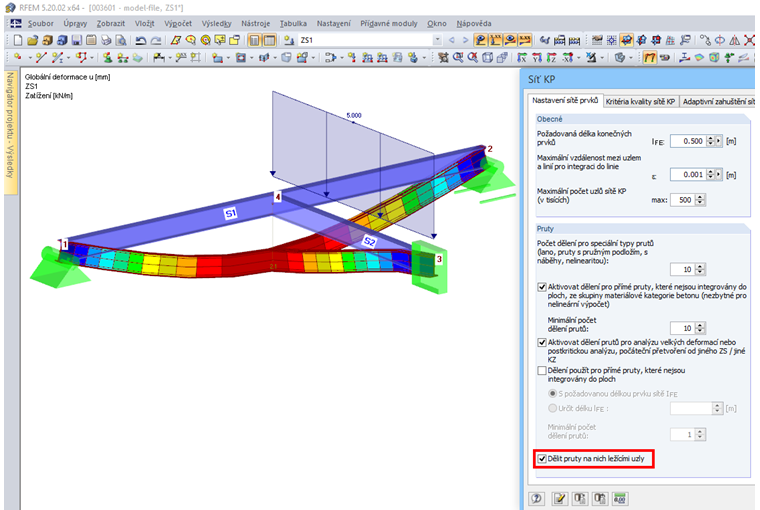This screenshot has width=760, height=510.
Task: Toggle the navigator panel display button
Action: pyautogui.click(x=254, y=40)
